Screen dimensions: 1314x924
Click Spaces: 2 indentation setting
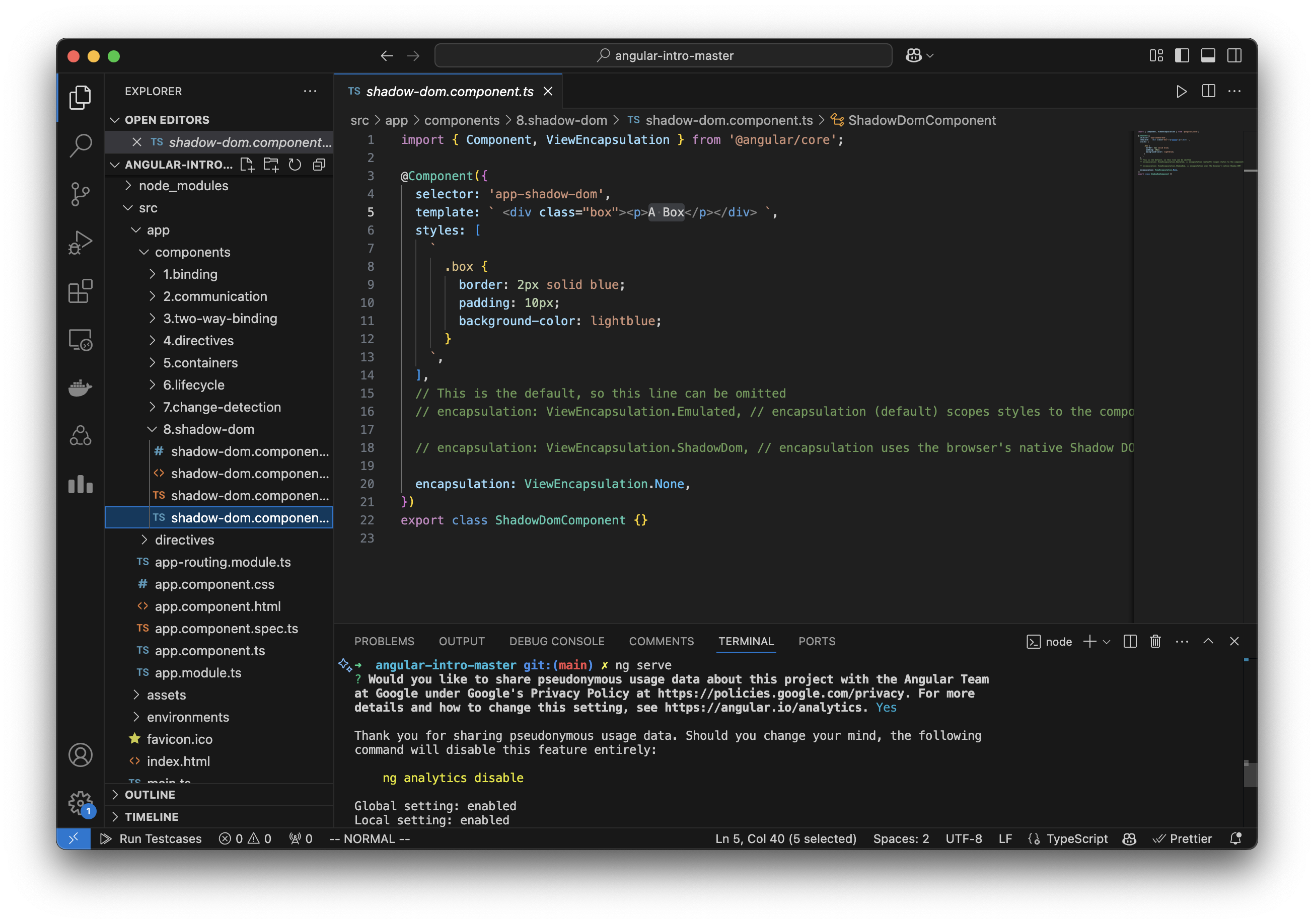point(901,839)
